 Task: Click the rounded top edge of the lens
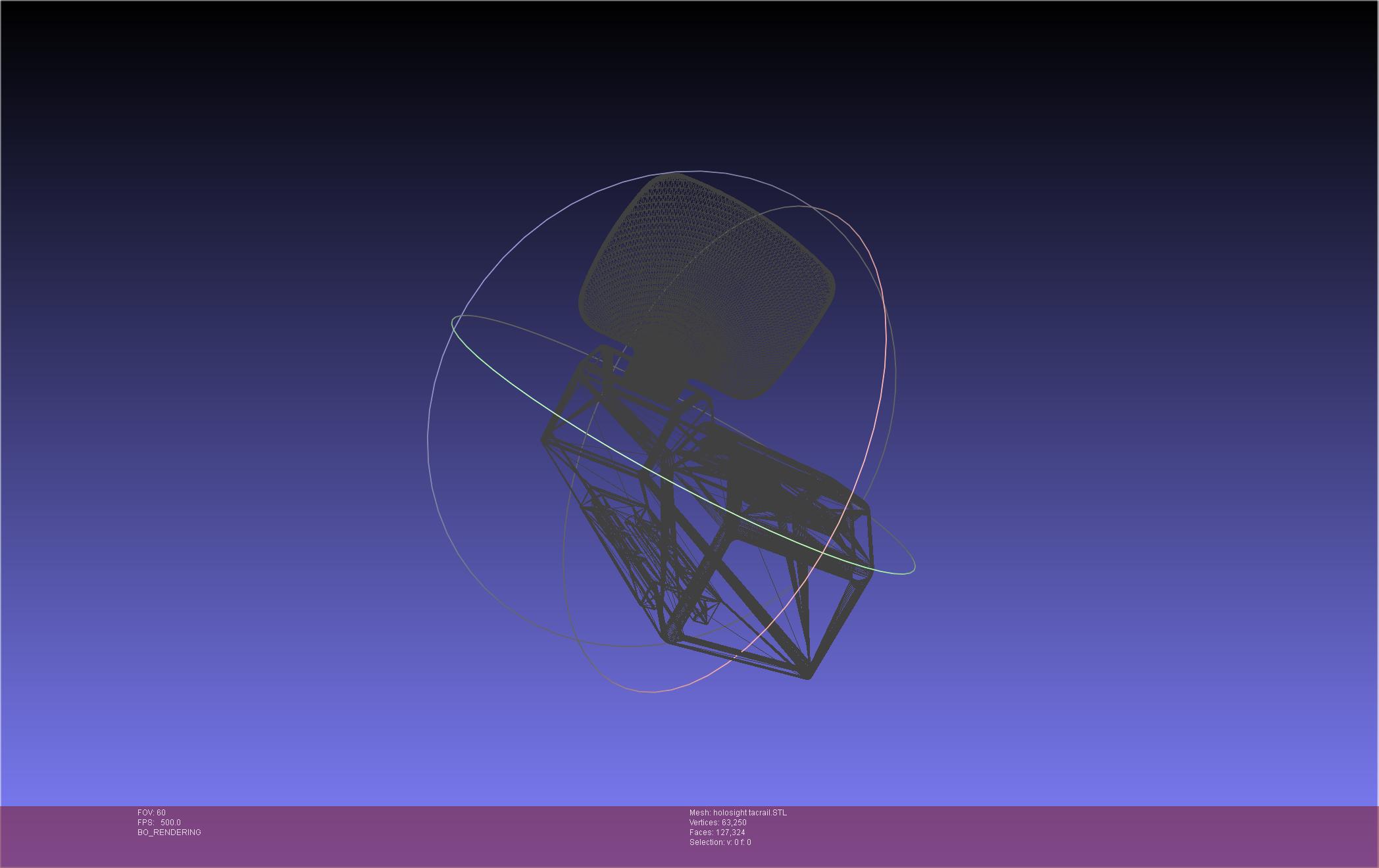click(678, 175)
